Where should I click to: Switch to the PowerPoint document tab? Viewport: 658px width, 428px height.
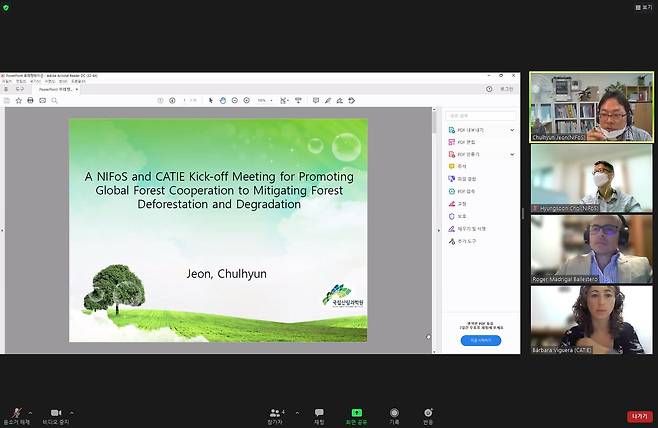click(57, 89)
